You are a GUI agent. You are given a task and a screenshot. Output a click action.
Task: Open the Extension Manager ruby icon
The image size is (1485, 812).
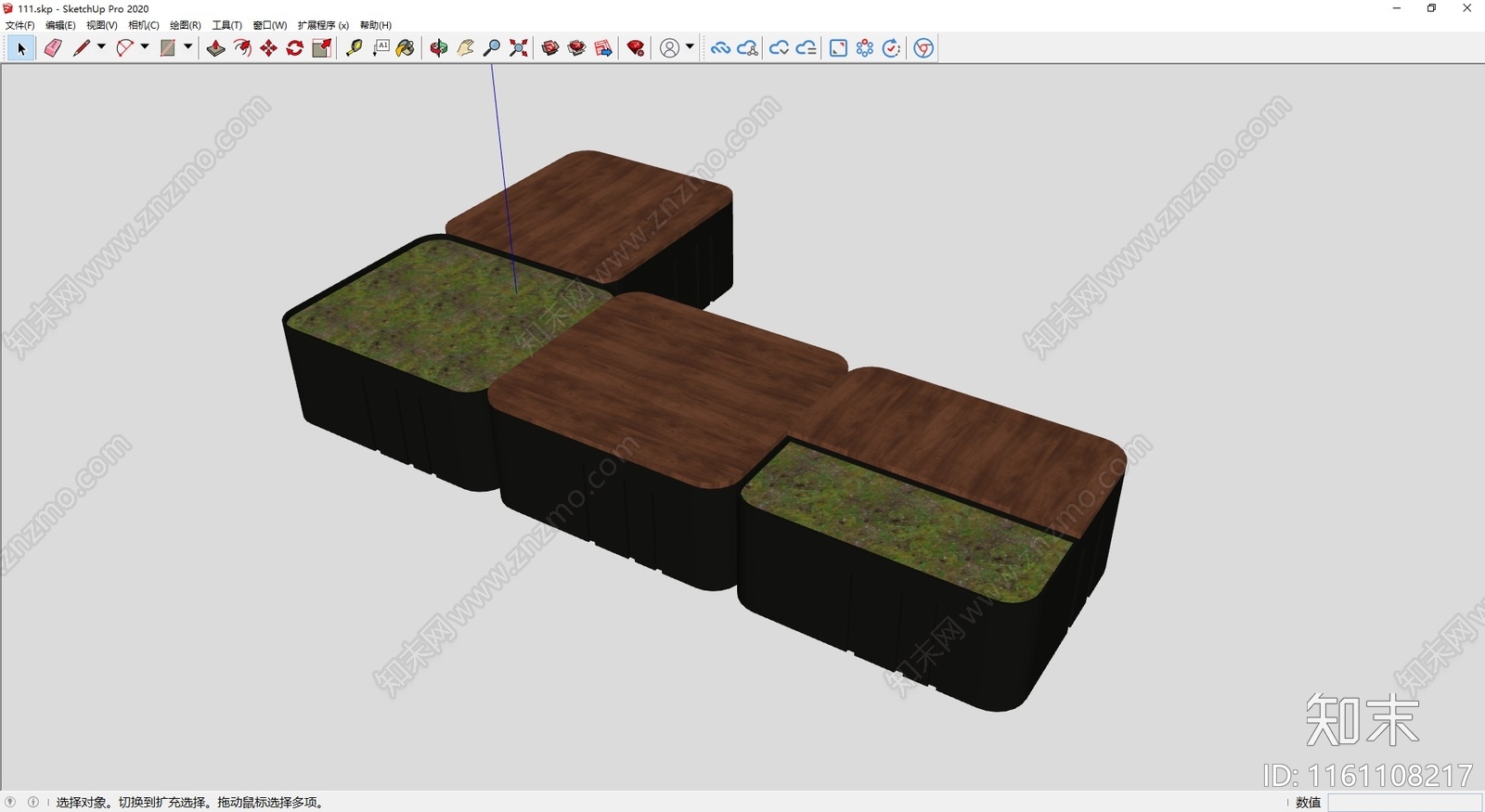click(x=636, y=48)
